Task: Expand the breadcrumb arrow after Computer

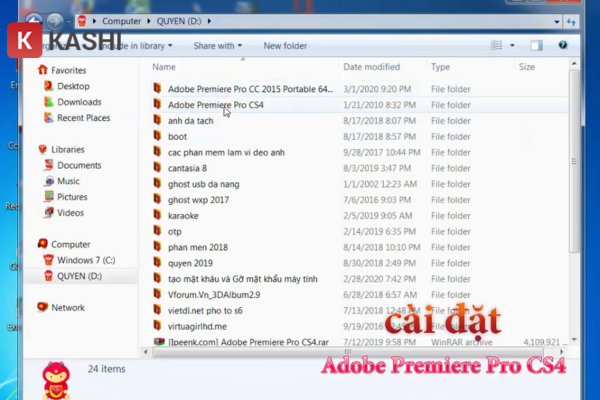Action: (149, 21)
